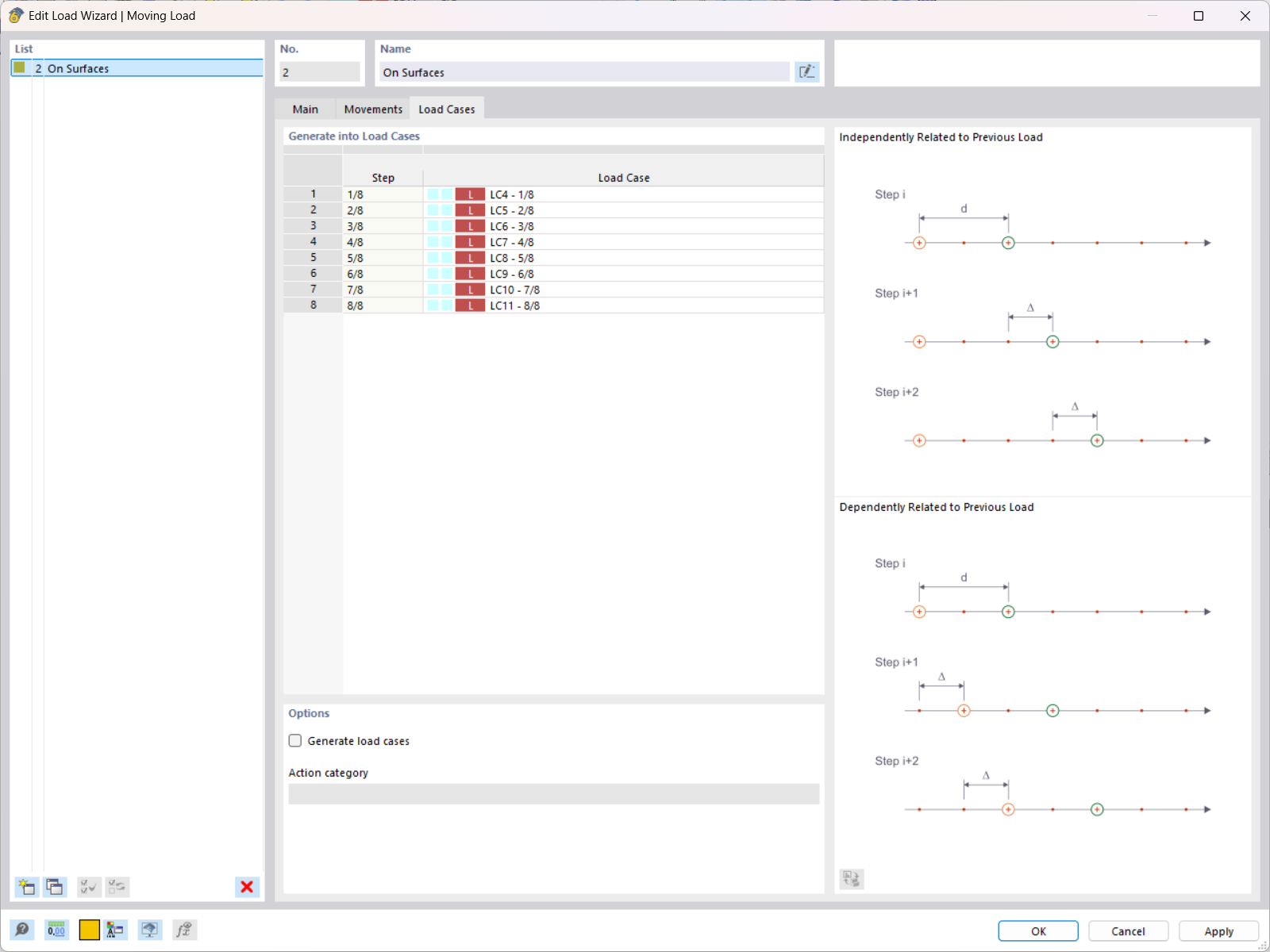1270x952 pixels.
Task: Create a new load wizard entry
Action: (x=26, y=887)
